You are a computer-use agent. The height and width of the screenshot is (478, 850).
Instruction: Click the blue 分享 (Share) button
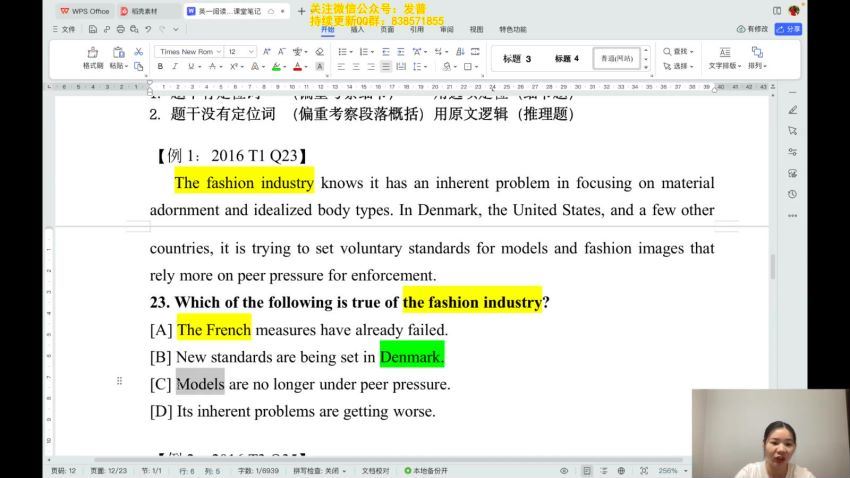point(789,29)
